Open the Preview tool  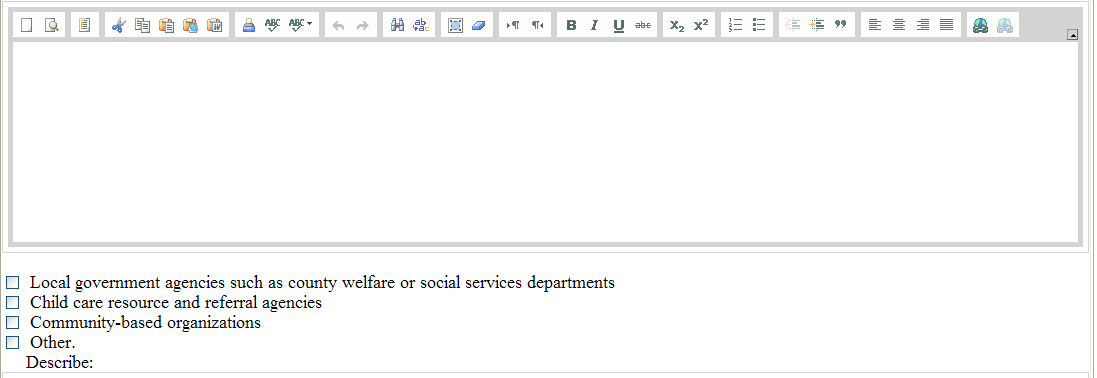[x=51, y=25]
